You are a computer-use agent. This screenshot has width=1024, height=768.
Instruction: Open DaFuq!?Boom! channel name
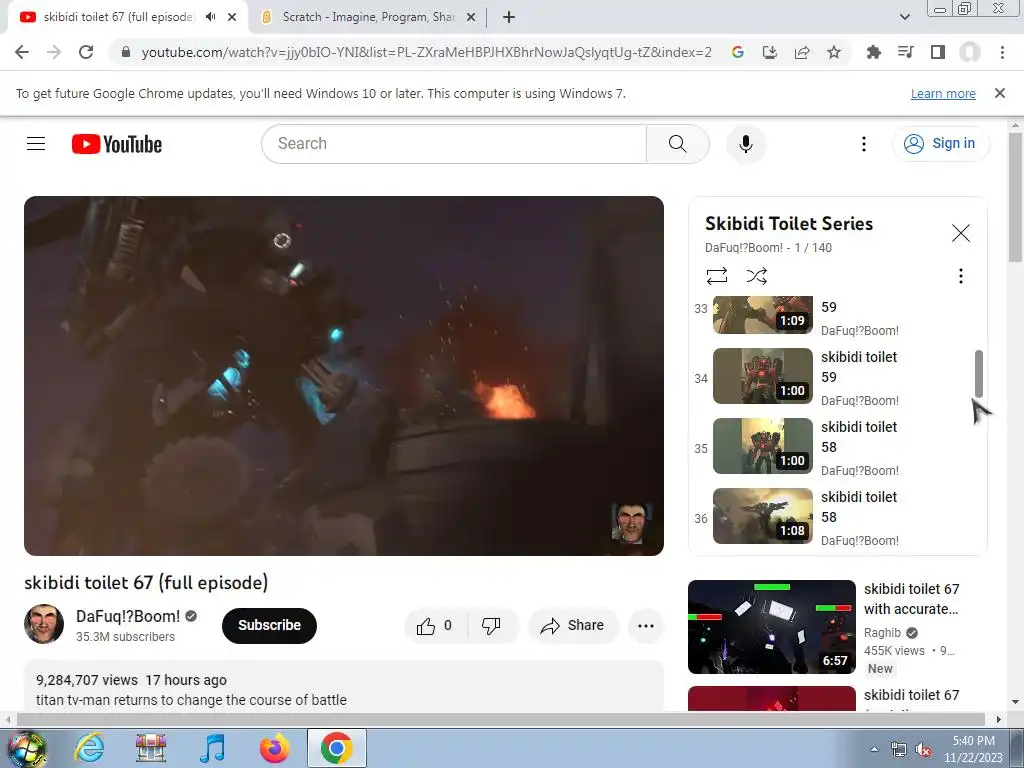(x=128, y=616)
